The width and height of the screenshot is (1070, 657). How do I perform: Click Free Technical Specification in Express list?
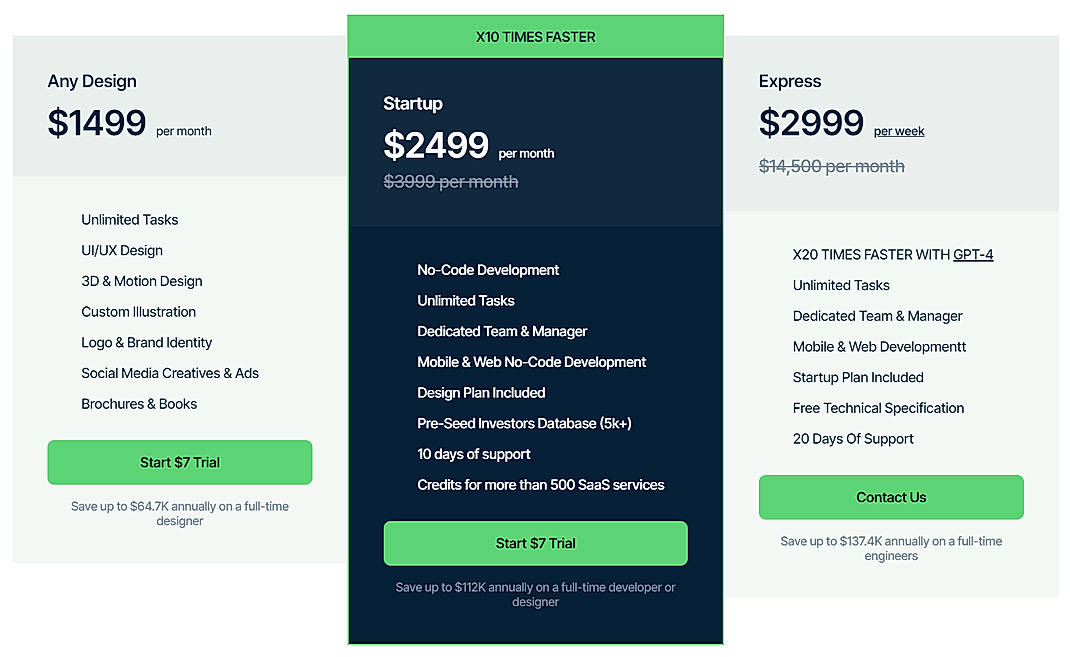(x=878, y=408)
